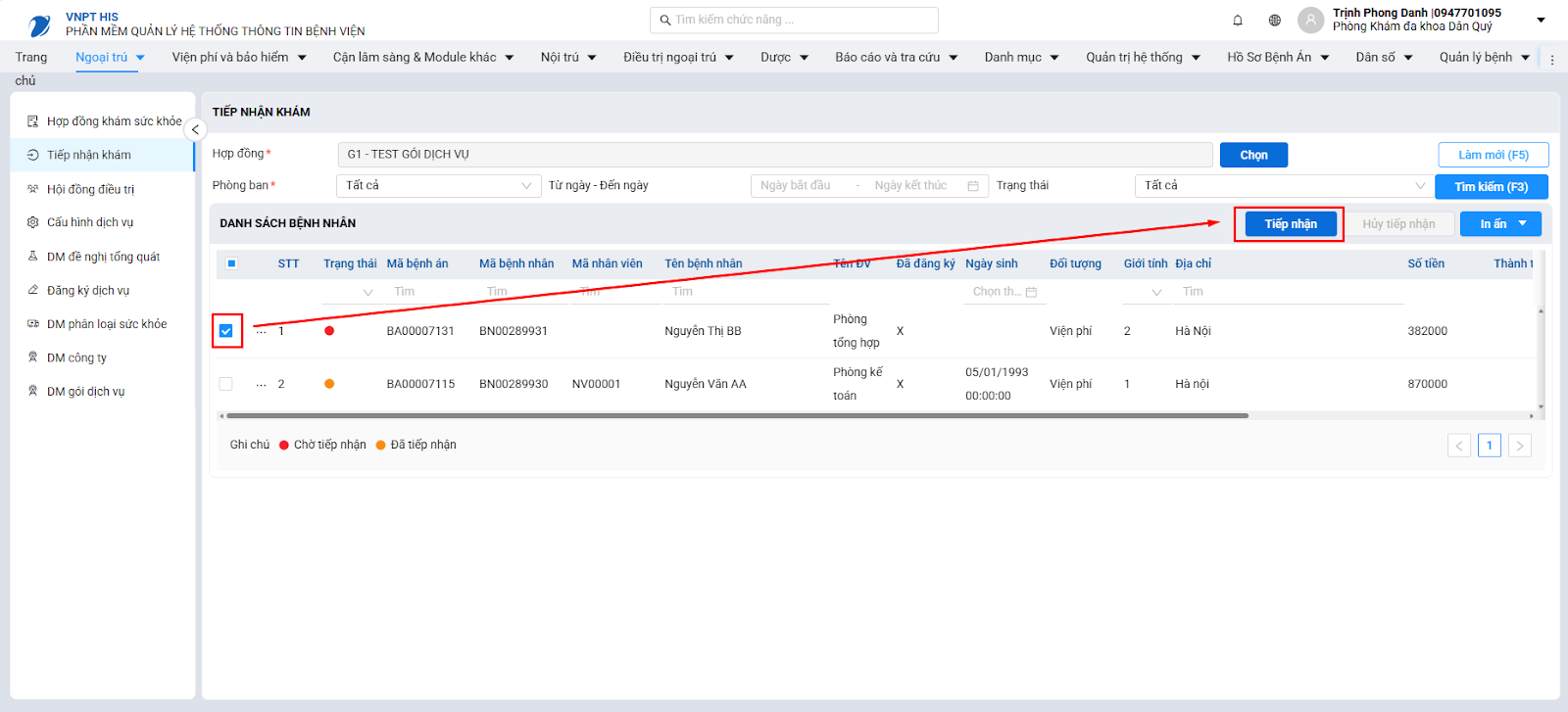Click the DM gói dịch vụ sidebar icon
Screen dimensions: 1568x712
click(x=32, y=391)
